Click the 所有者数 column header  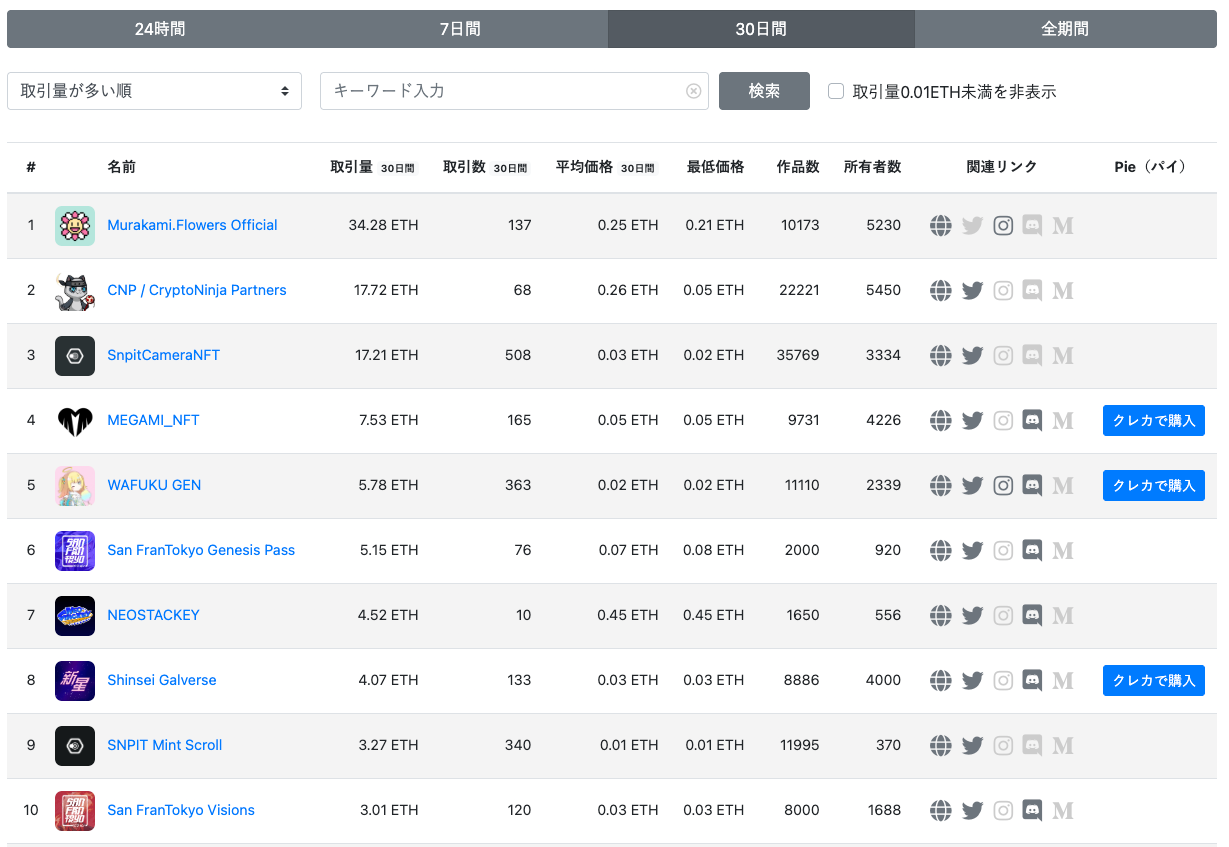[x=873, y=167]
